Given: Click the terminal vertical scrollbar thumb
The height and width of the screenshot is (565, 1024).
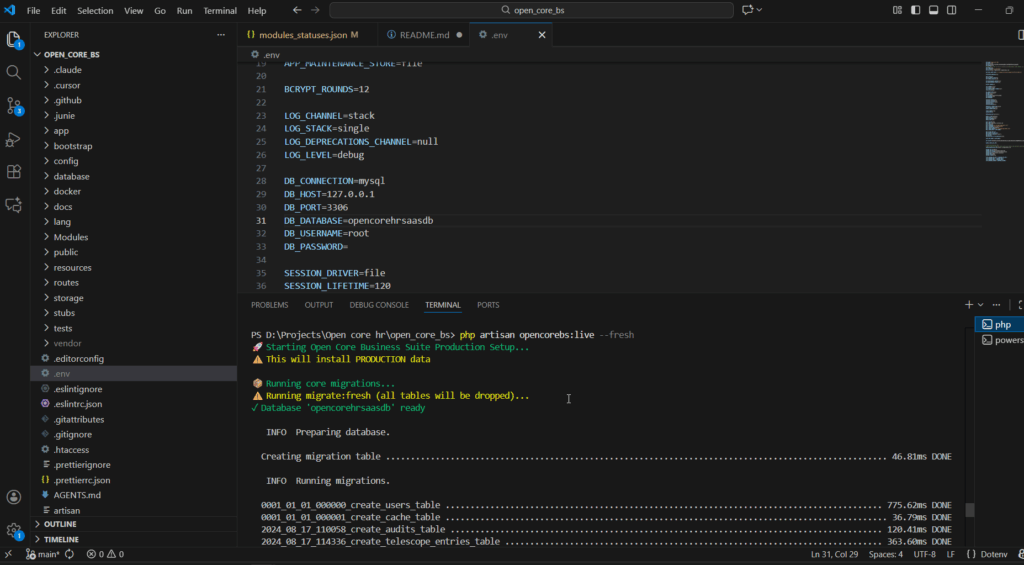Looking at the screenshot, I should (969, 510).
